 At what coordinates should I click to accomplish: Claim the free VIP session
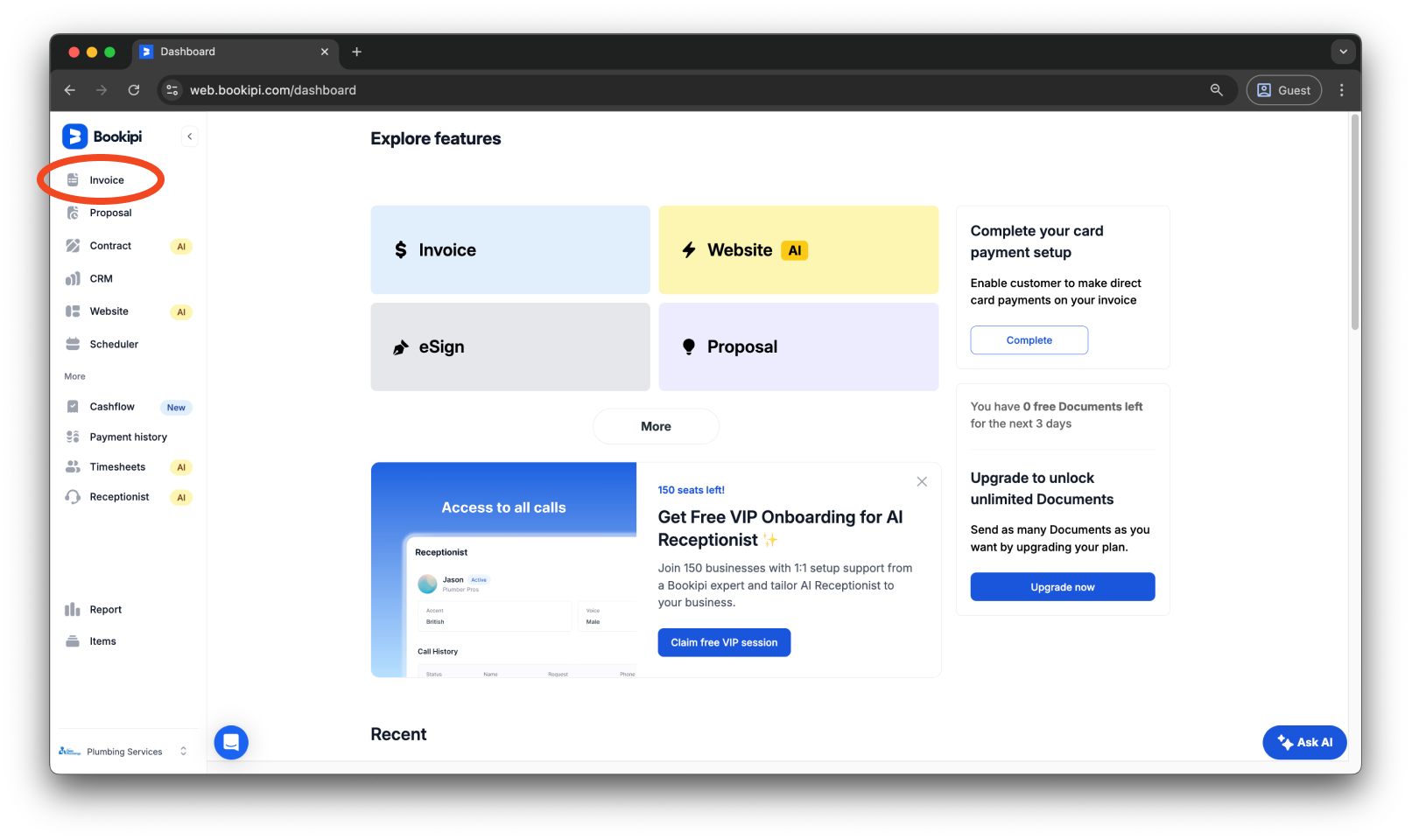724,641
